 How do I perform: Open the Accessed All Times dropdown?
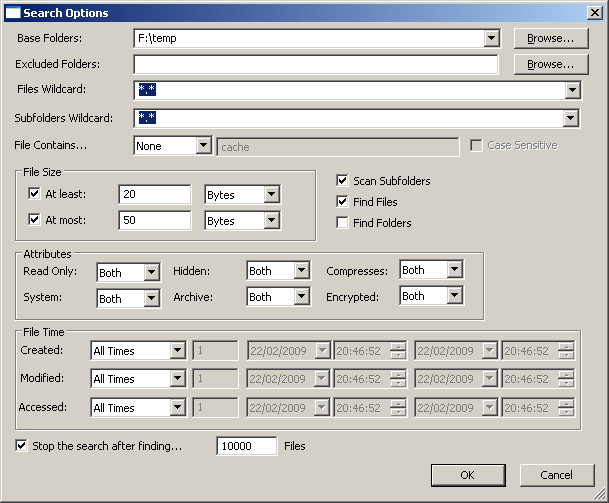(x=177, y=407)
